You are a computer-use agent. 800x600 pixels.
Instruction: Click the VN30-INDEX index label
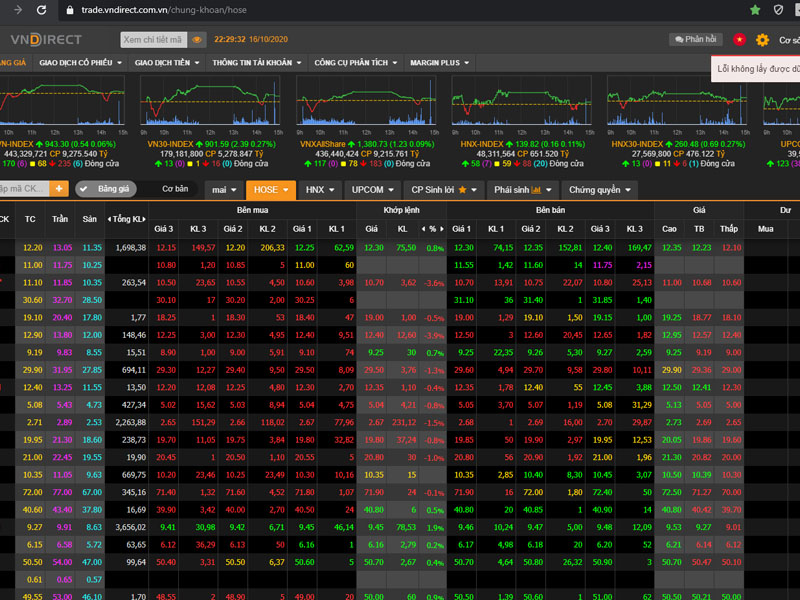point(170,144)
